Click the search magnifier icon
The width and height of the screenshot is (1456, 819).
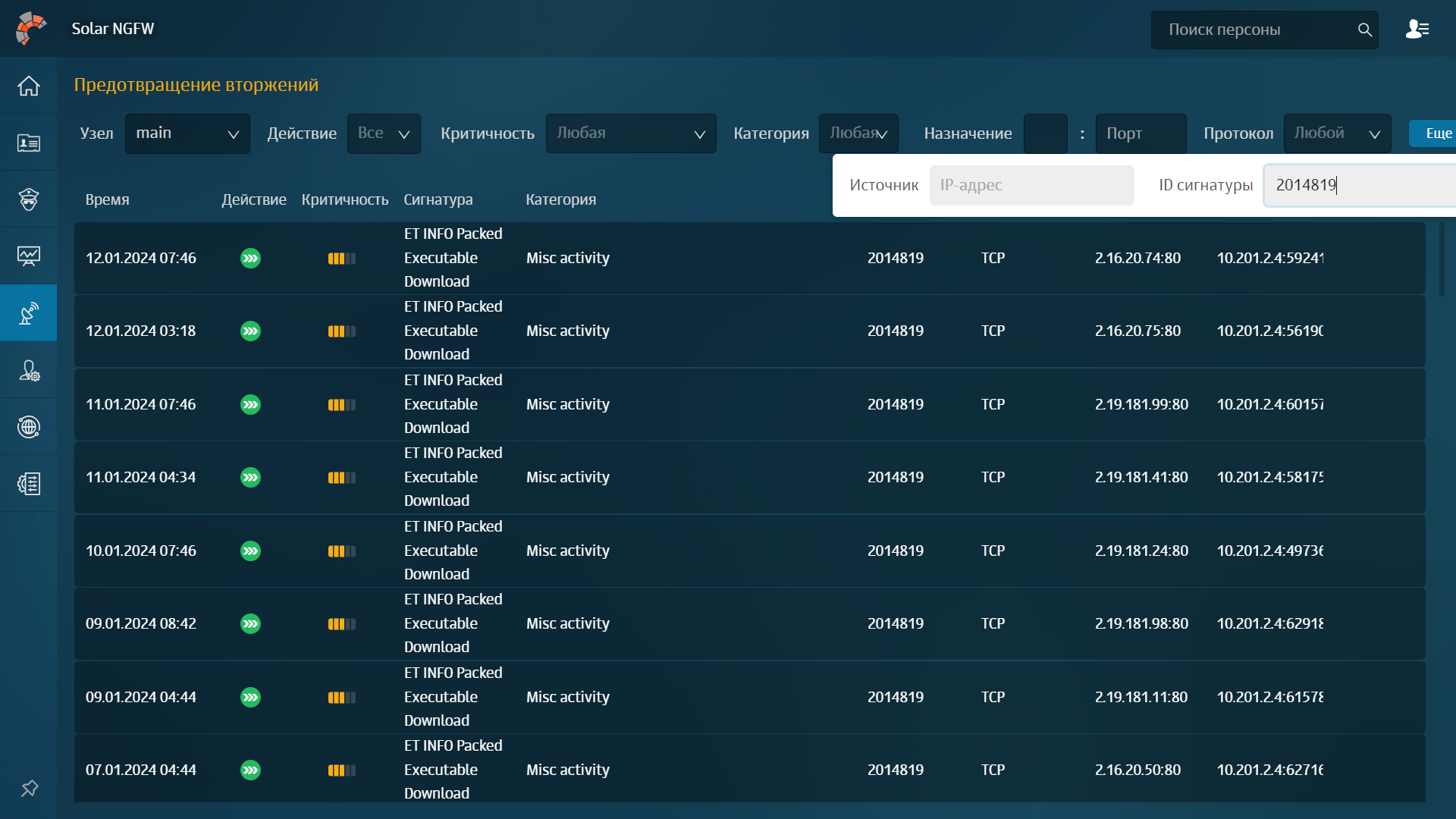(x=1364, y=30)
